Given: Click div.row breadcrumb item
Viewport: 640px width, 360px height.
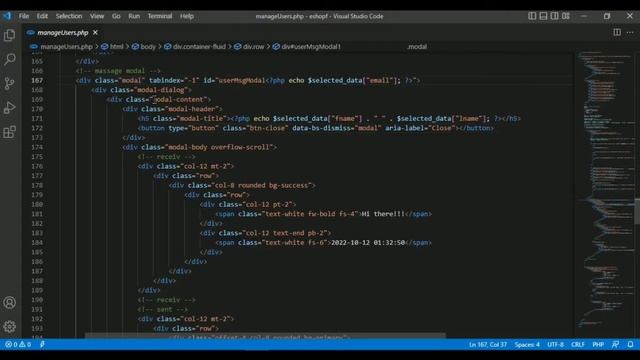Looking at the screenshot, I should coord(253,47).
